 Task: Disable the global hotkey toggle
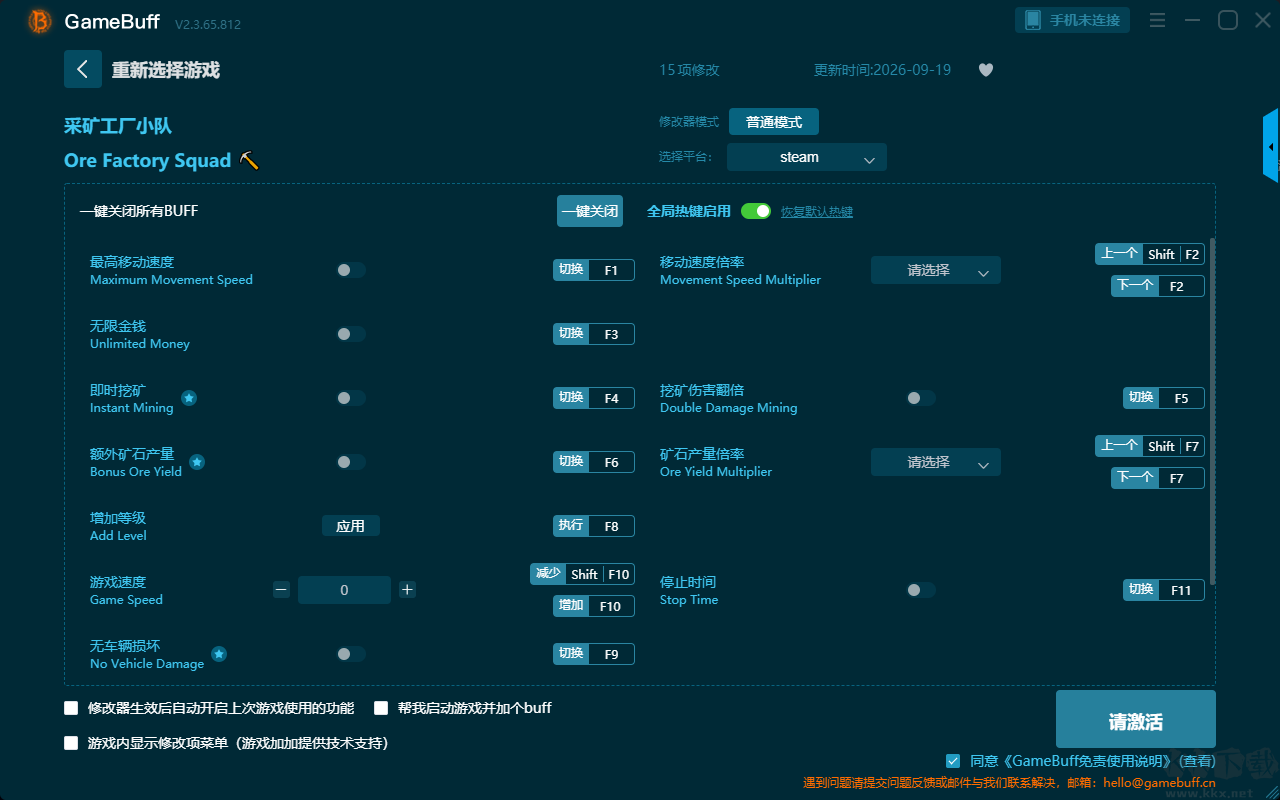(x=756, y=211)
